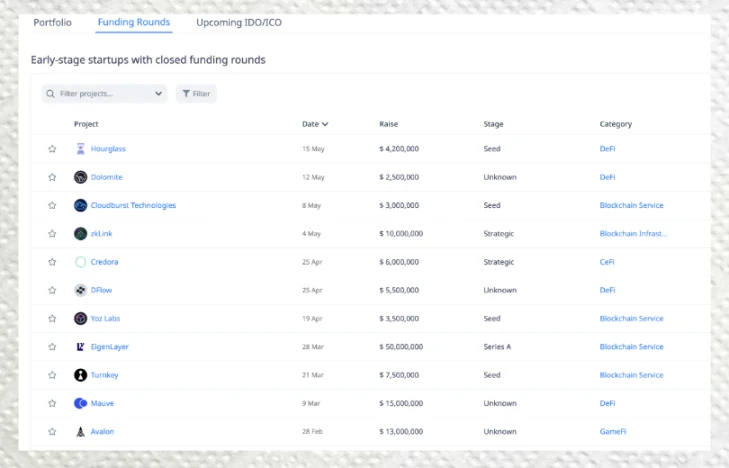
Task: Click Blockchain Service category in EigenLayer row
Action: point(631,347)
